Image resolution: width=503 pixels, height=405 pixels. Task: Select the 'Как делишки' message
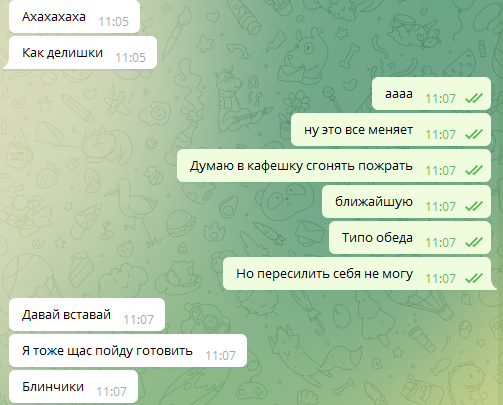point(80,53)
